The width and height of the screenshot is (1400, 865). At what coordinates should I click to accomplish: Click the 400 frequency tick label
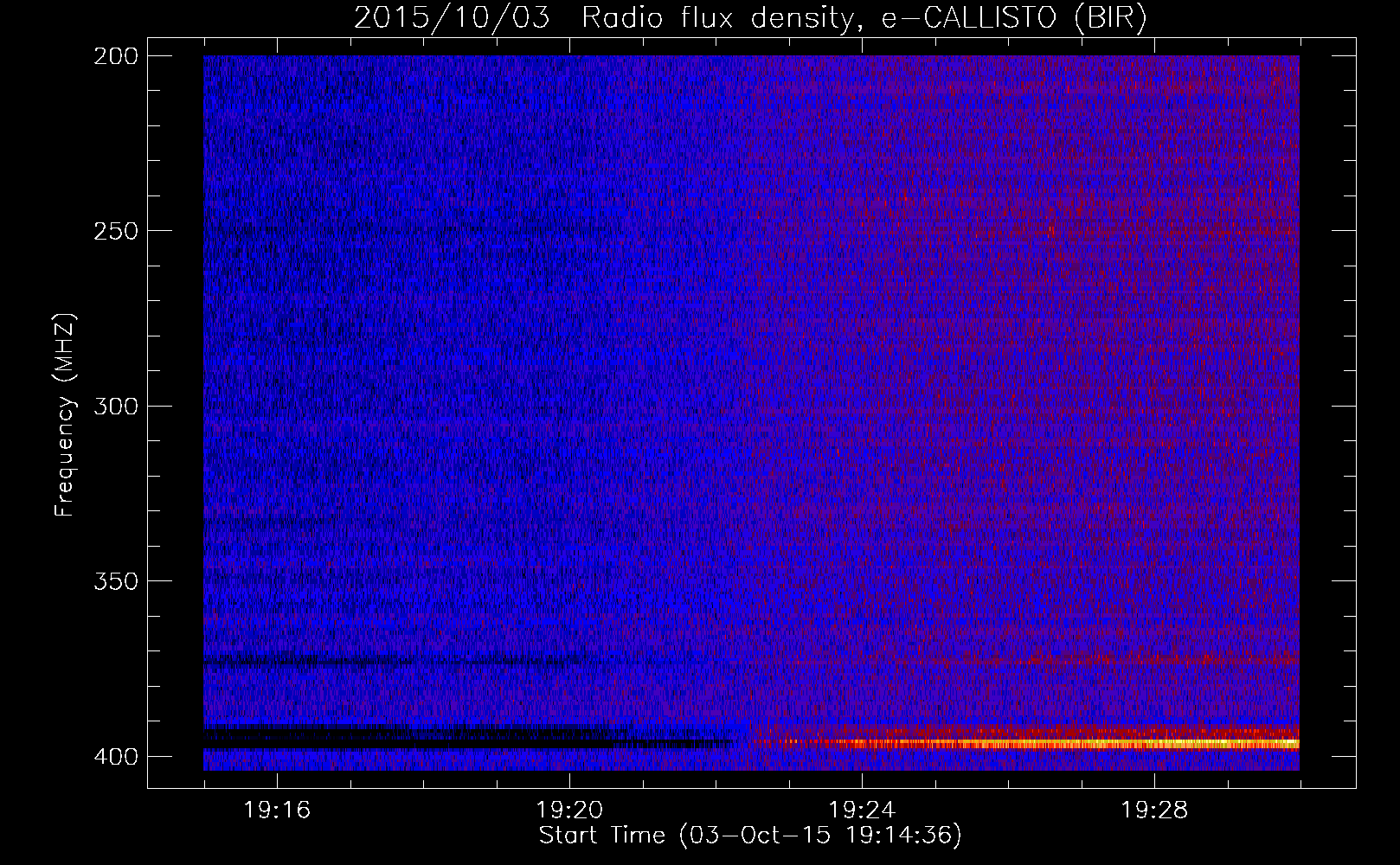pyautogui.click(x=115, y=757)
